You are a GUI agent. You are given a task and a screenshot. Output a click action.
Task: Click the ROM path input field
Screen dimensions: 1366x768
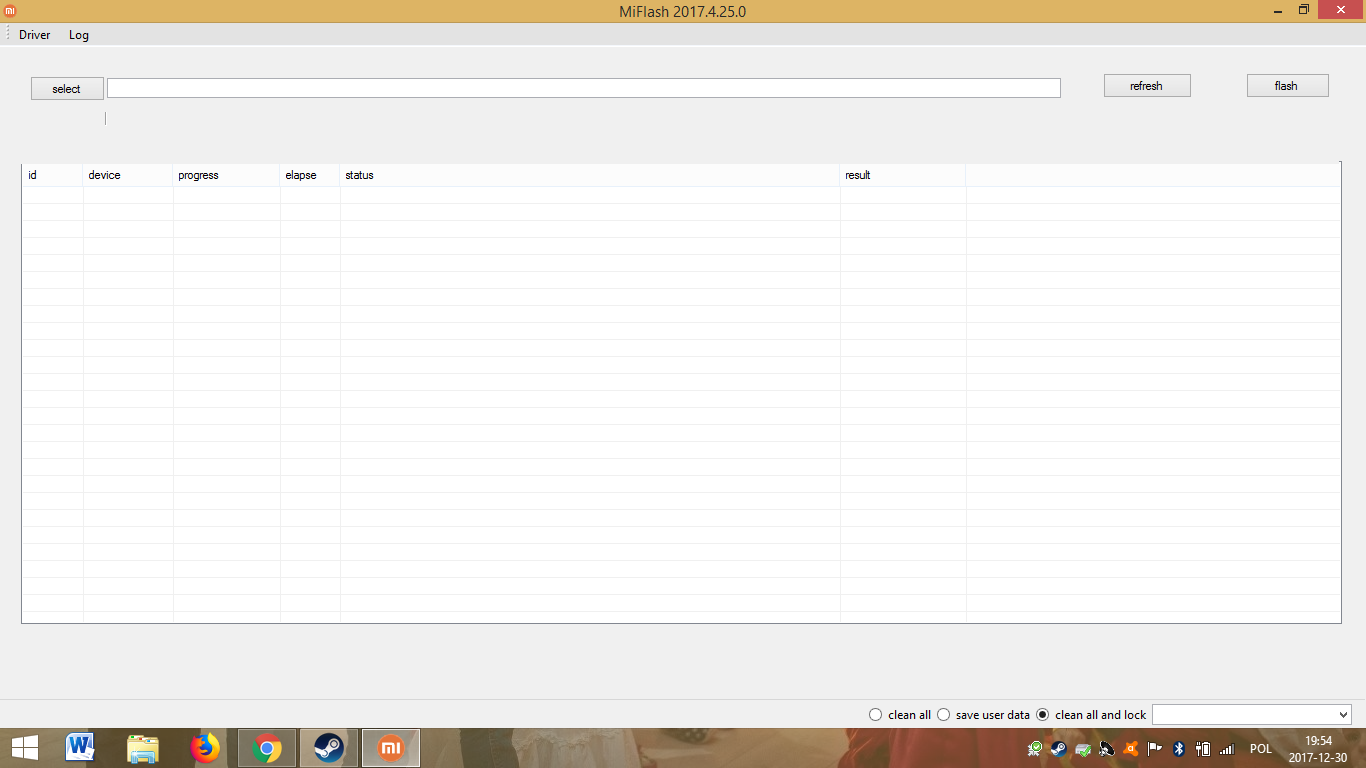[583, 88]
